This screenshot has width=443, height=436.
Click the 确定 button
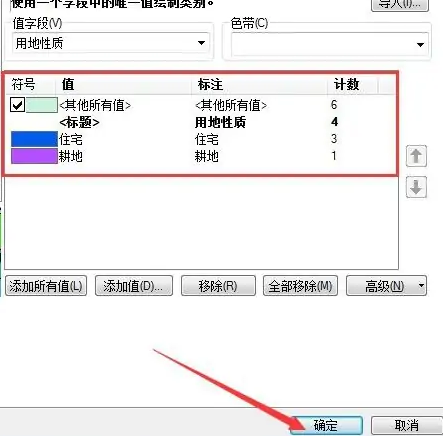point(326,425)
